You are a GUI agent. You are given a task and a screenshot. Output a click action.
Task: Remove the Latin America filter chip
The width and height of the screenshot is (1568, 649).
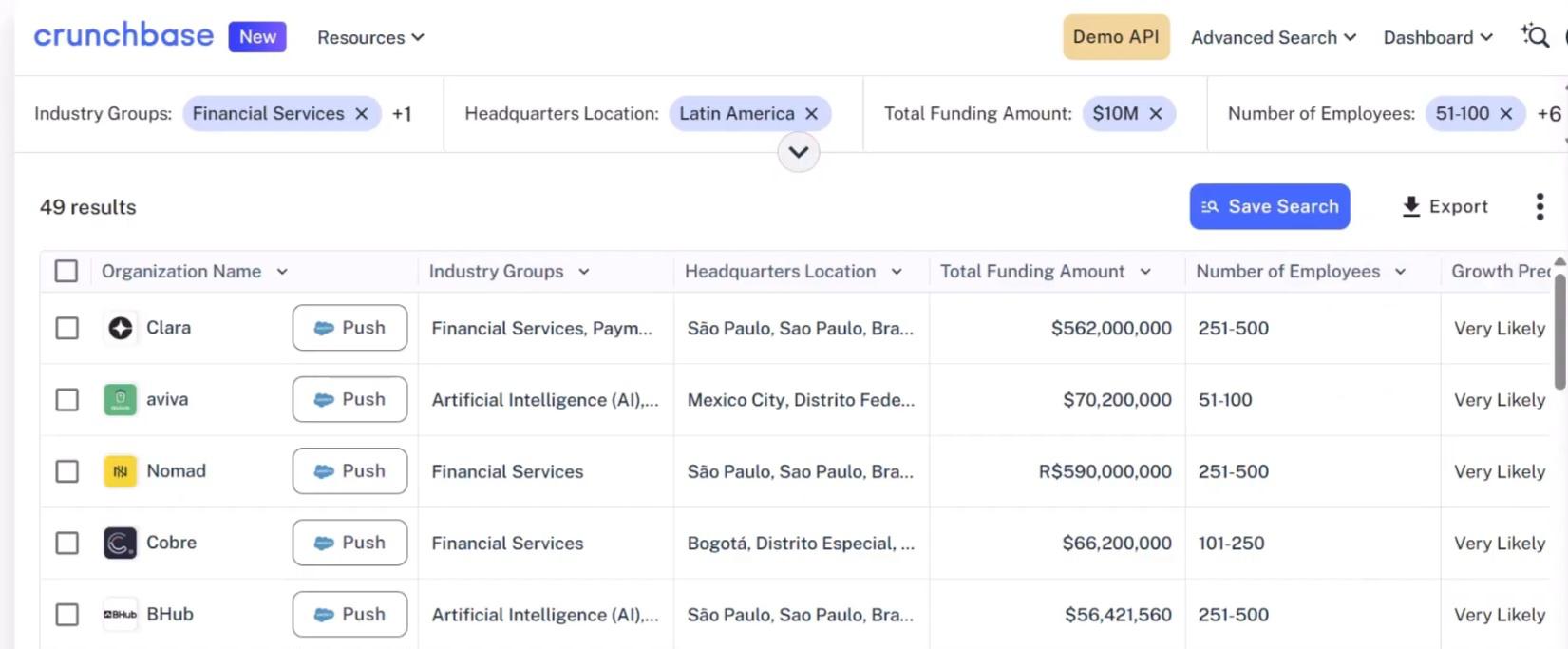[x=811, y=113]
